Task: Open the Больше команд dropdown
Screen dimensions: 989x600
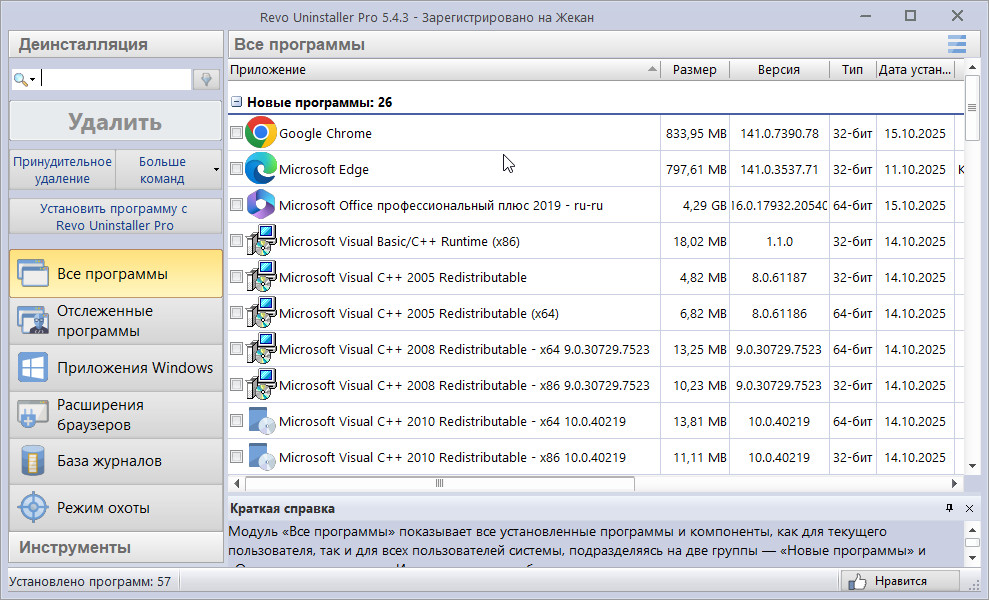Action: [168, 170]
